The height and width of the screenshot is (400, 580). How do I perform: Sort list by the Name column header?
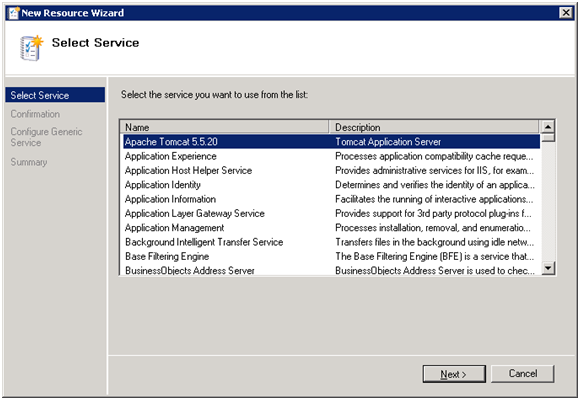click(x=225, y=127)
